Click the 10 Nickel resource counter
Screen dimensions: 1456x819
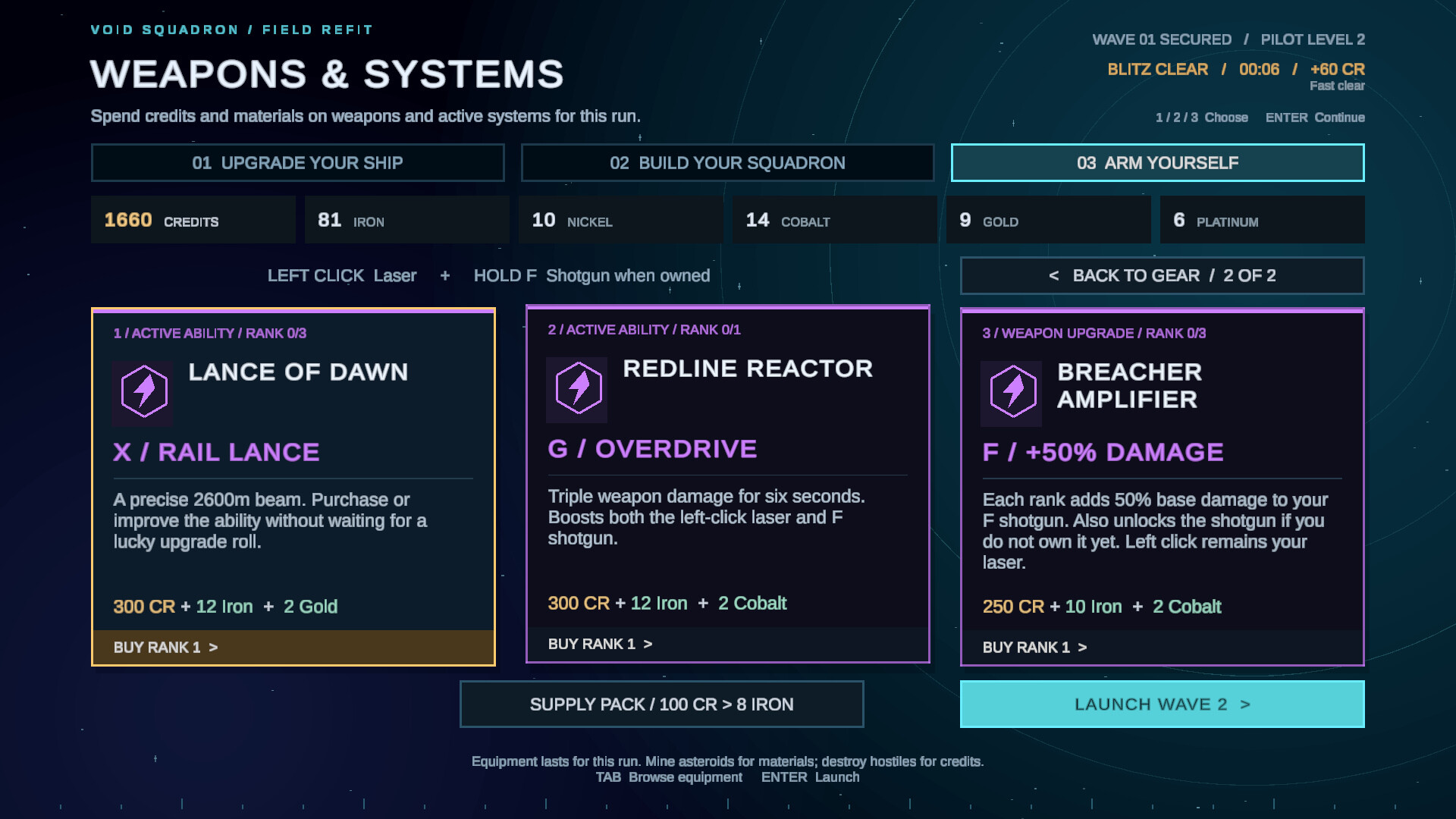[620, 220]
